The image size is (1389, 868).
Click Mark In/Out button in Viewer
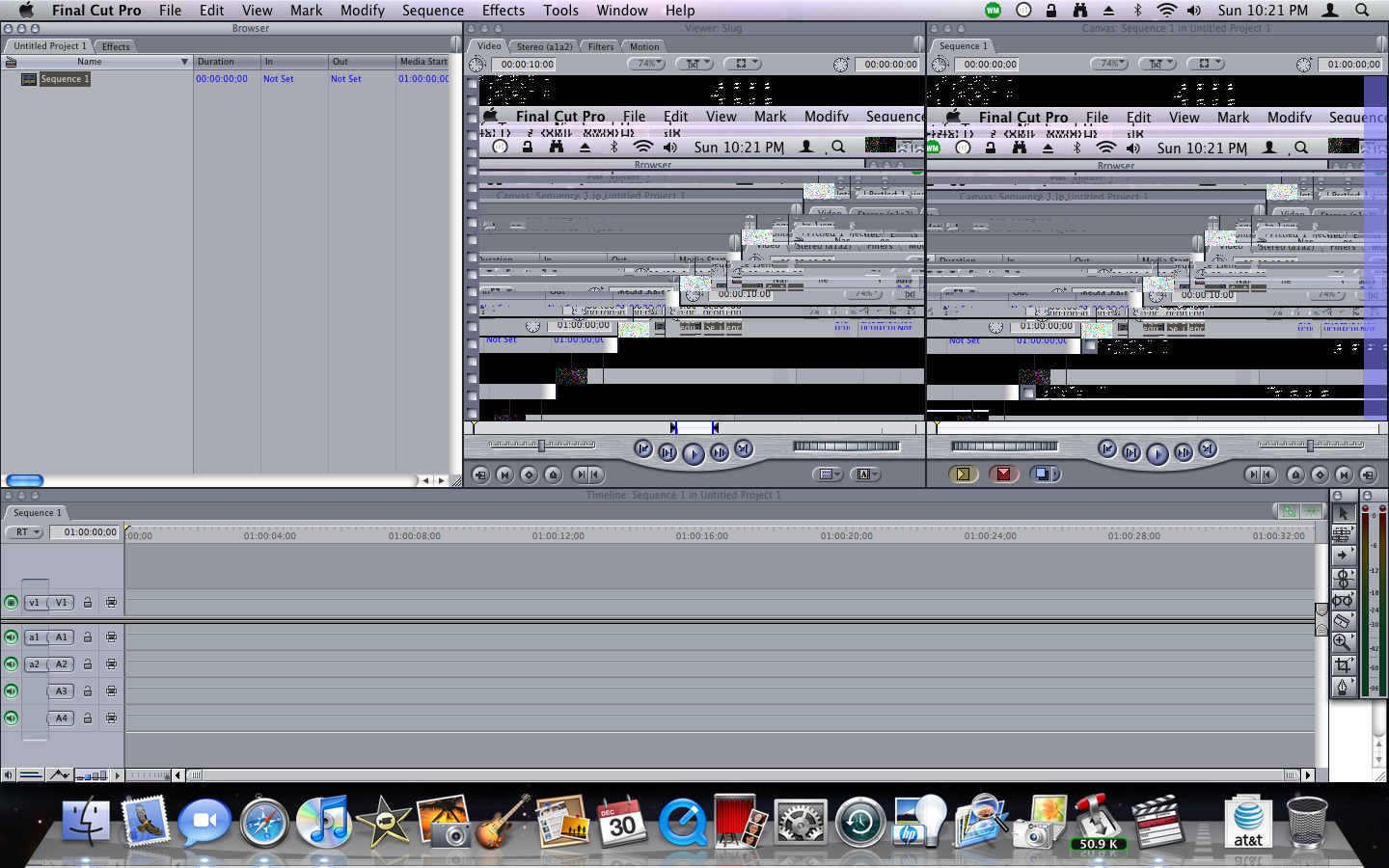pos(587,475)
